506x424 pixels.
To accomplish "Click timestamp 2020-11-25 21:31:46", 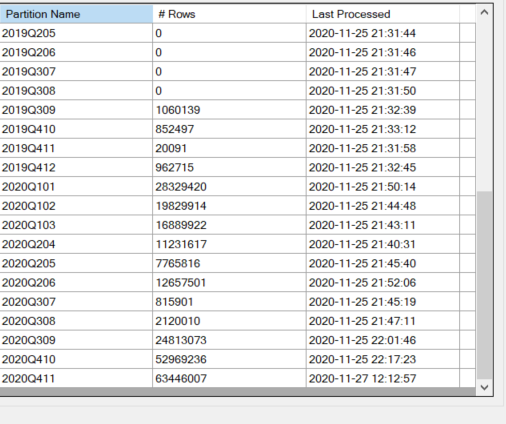I will (362, 52).
